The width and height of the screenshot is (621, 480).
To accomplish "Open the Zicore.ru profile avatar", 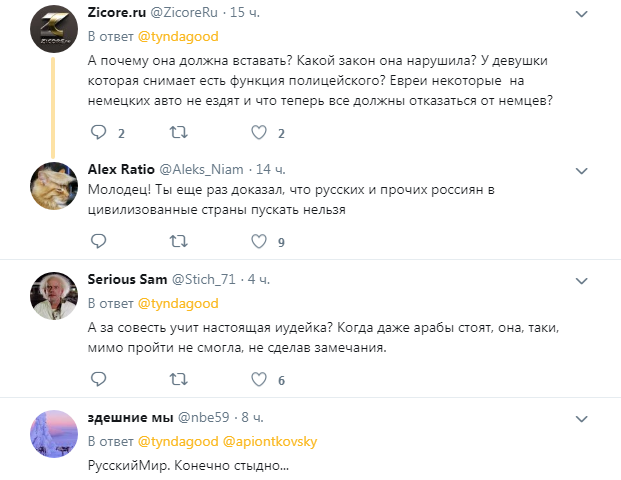I will coord(54,29).
